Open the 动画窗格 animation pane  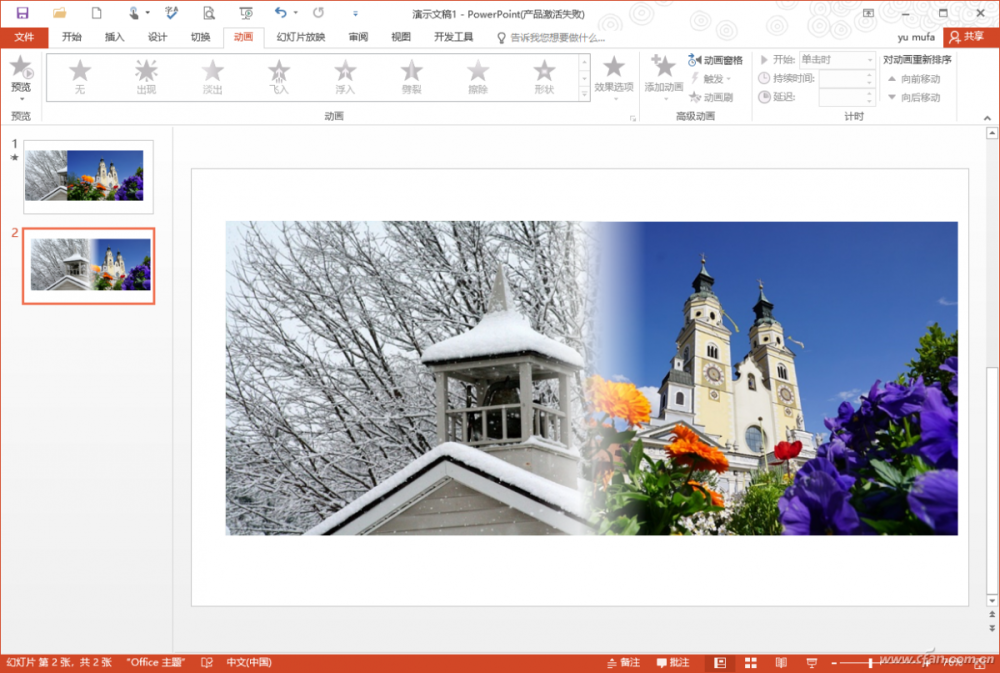click(716, 60)
